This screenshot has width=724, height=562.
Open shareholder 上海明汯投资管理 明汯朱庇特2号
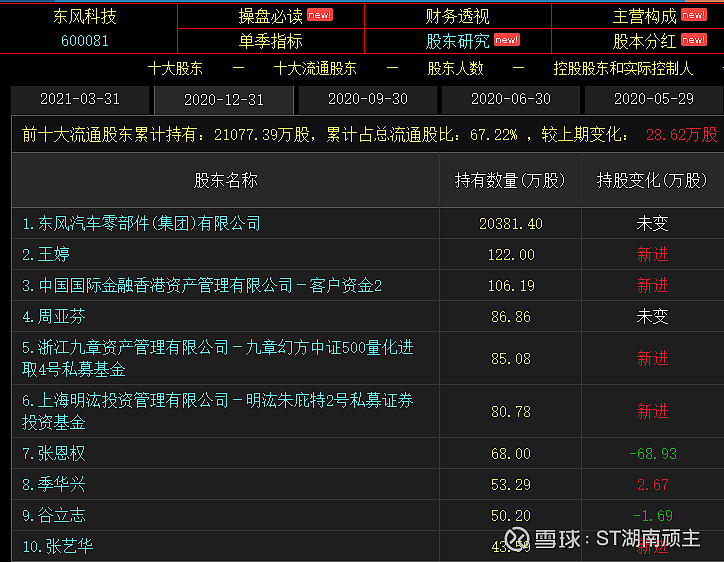click(x=217, y=411)
